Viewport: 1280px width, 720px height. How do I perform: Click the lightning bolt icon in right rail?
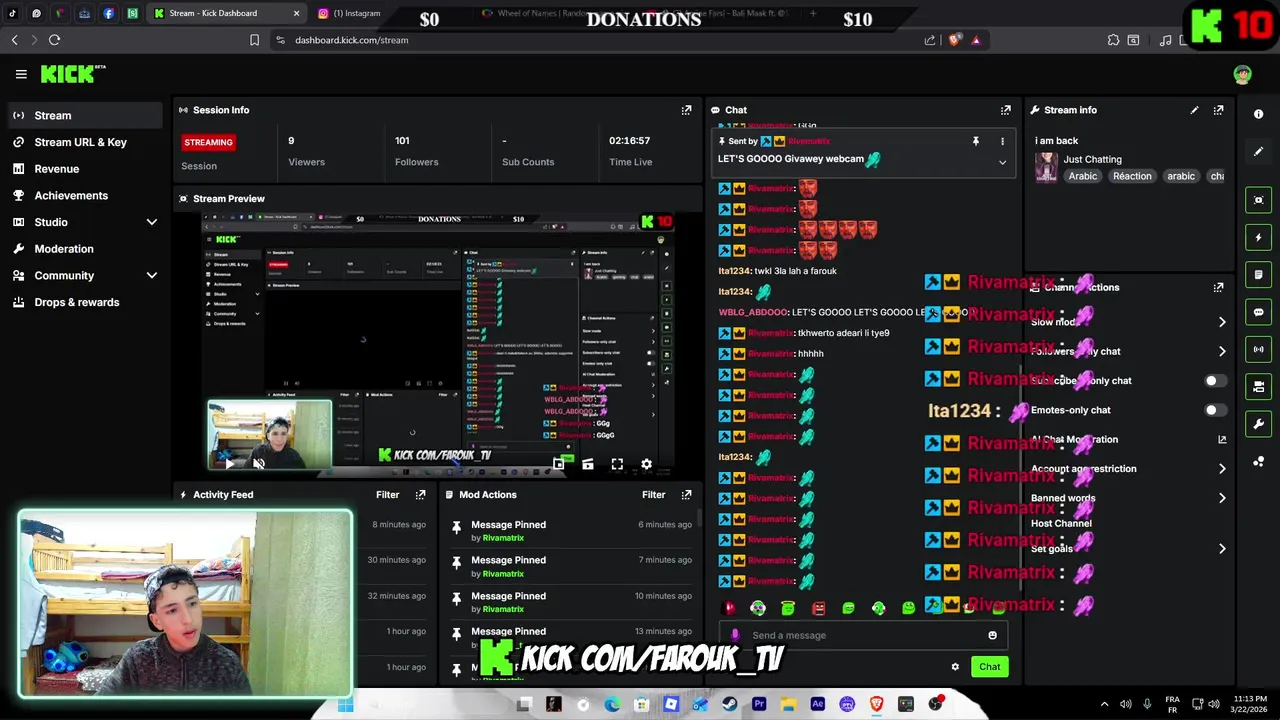(1258, 237)
